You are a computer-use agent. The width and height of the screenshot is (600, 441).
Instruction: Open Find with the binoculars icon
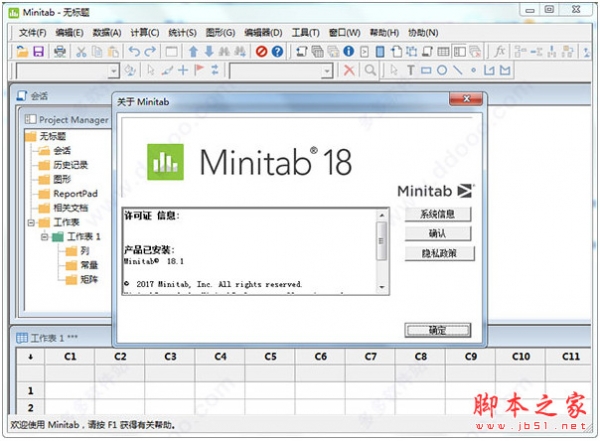tap(224, 51)
